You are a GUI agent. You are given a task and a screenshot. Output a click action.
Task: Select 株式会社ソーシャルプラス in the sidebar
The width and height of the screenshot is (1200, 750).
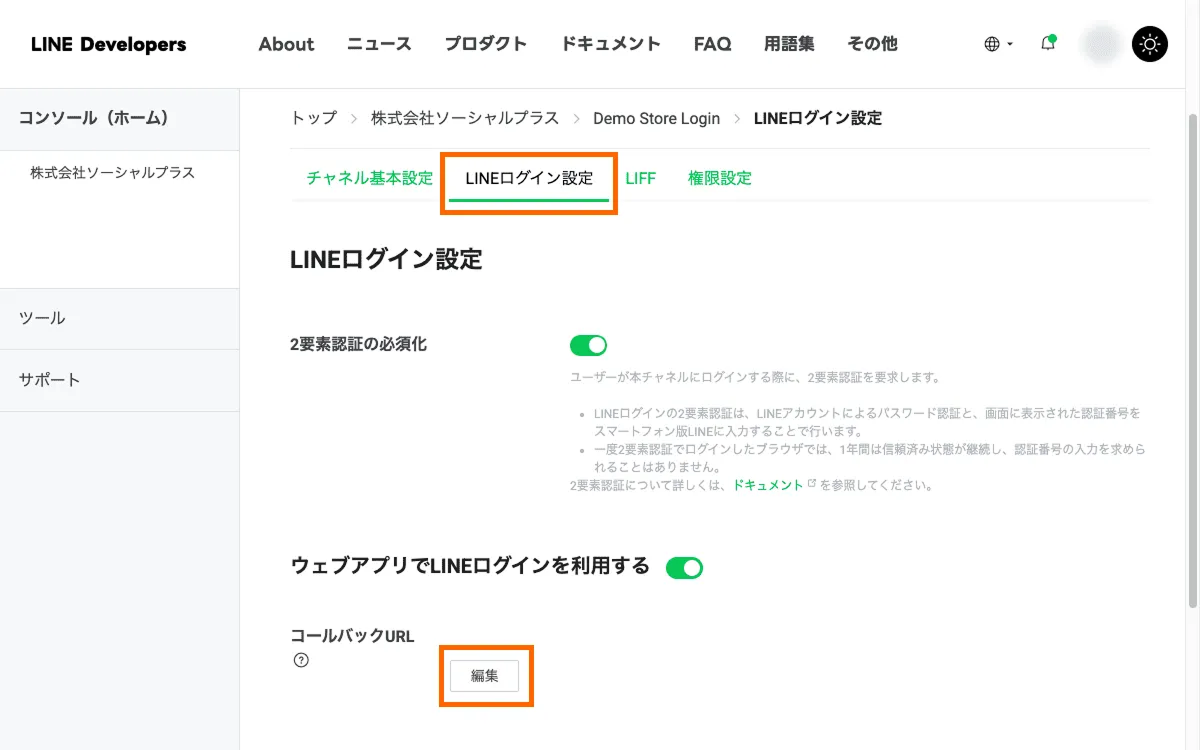pos(112,173)
